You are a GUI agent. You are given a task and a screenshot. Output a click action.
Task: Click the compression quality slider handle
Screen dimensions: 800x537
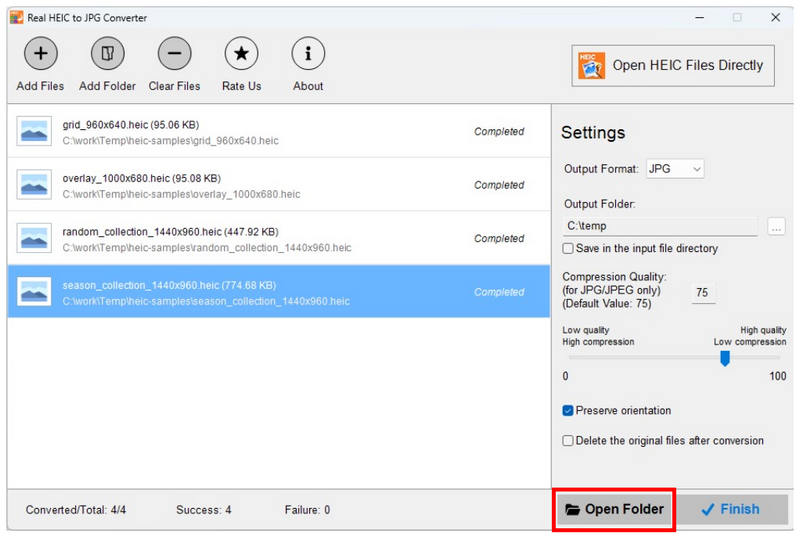[x=724, y=359]
